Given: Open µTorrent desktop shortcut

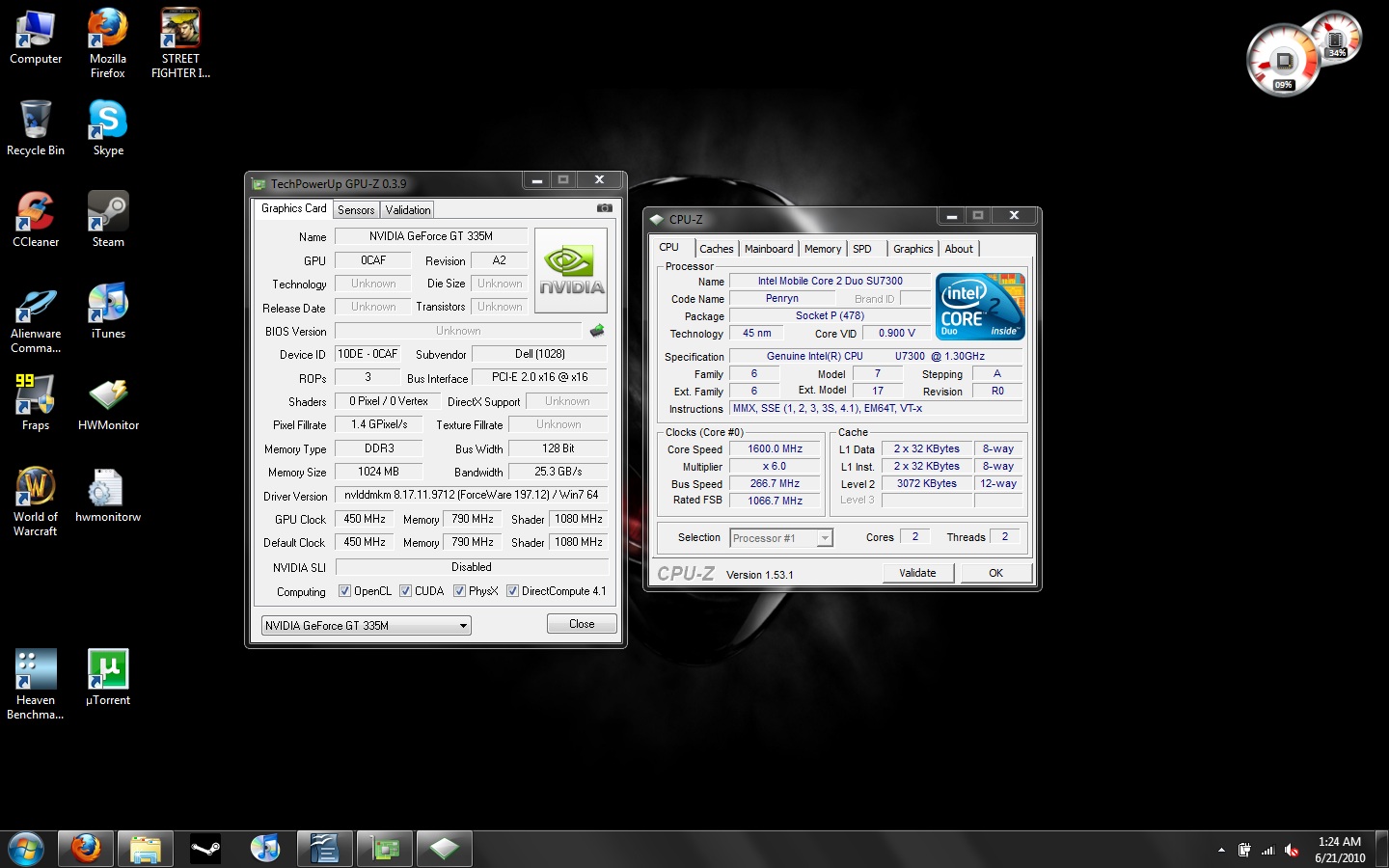Looking at the screenshot, I should click(108, 678).
